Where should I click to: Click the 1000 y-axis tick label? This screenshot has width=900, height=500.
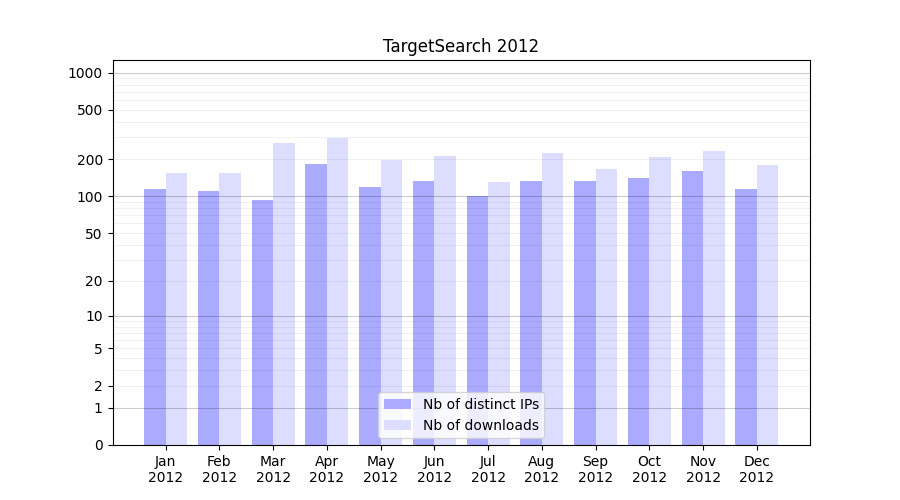85,73
